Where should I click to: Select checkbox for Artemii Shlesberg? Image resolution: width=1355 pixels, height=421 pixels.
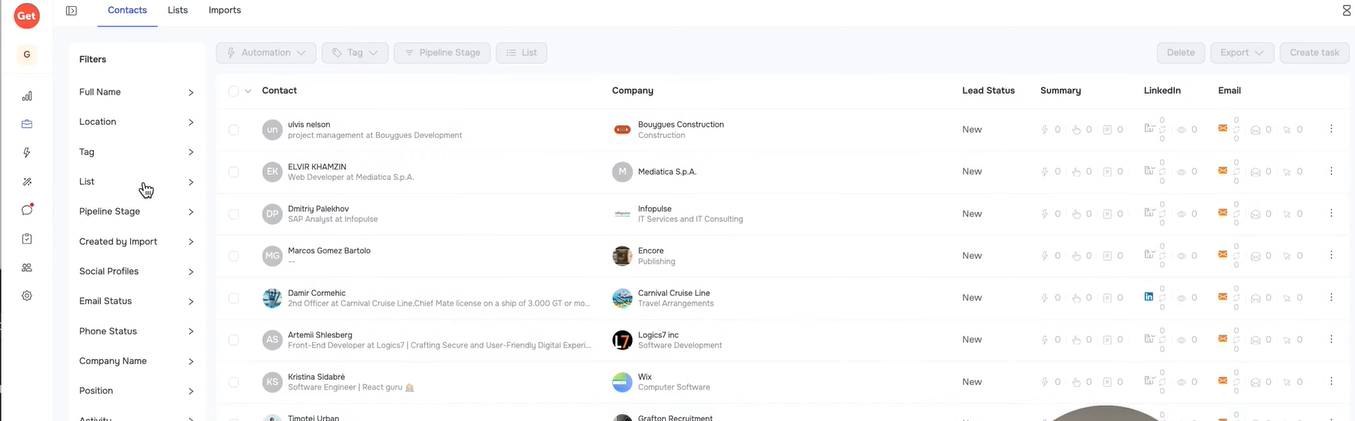click(x=233, y=340)
